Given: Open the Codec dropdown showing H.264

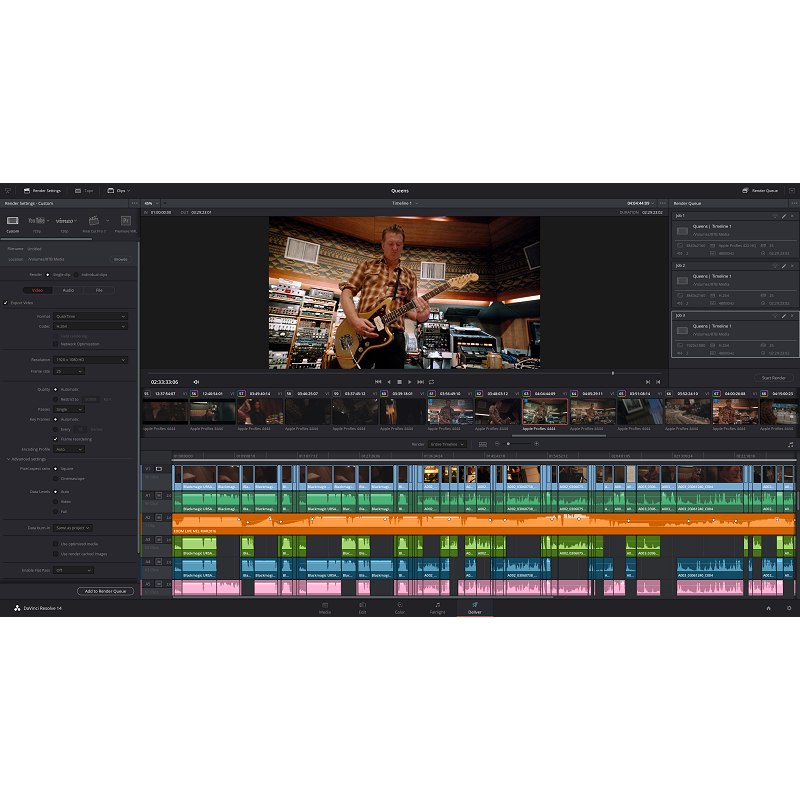Looking at the screenshot, I should pos(90,326).
